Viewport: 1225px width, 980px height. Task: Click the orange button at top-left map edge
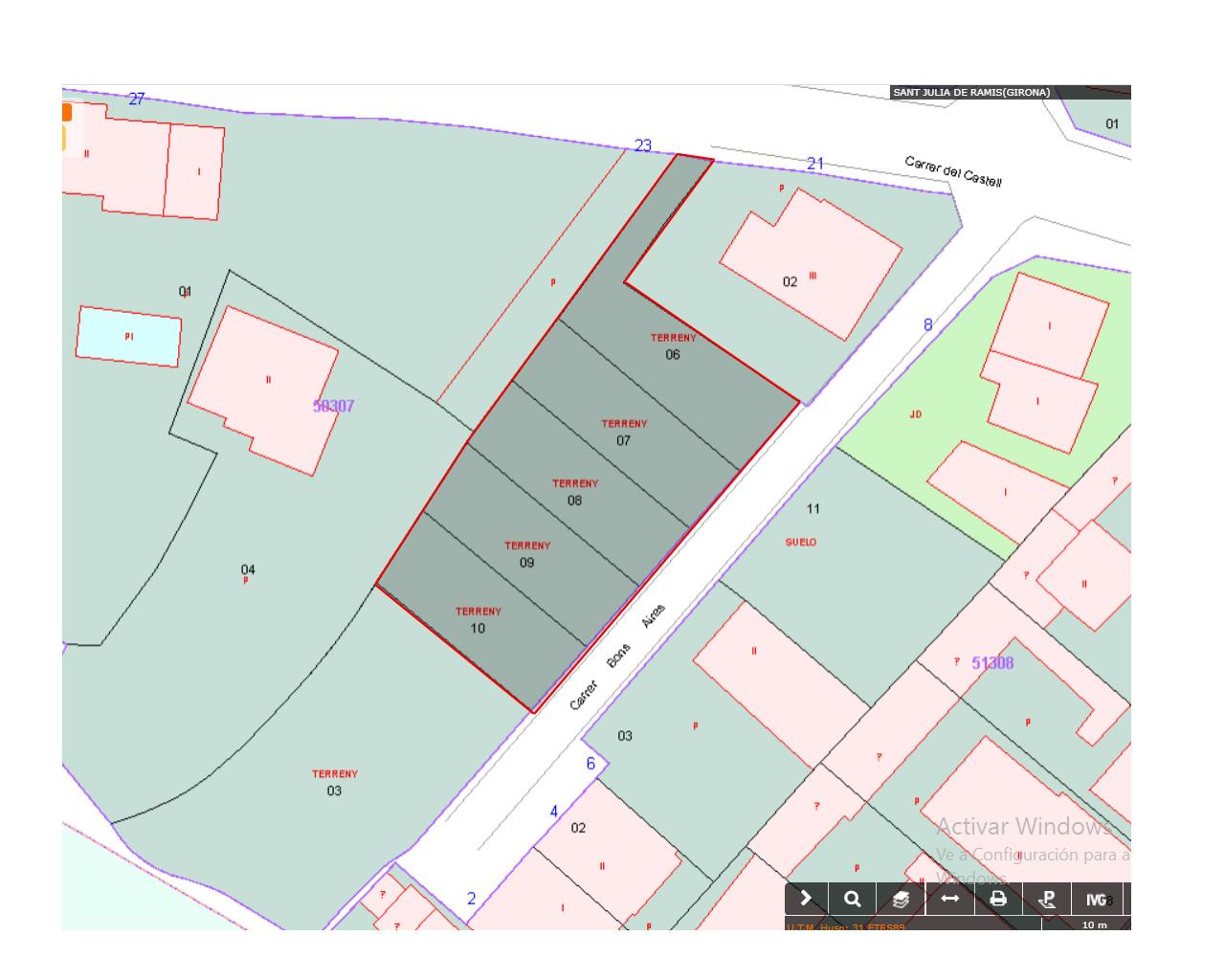click(66, 112)
